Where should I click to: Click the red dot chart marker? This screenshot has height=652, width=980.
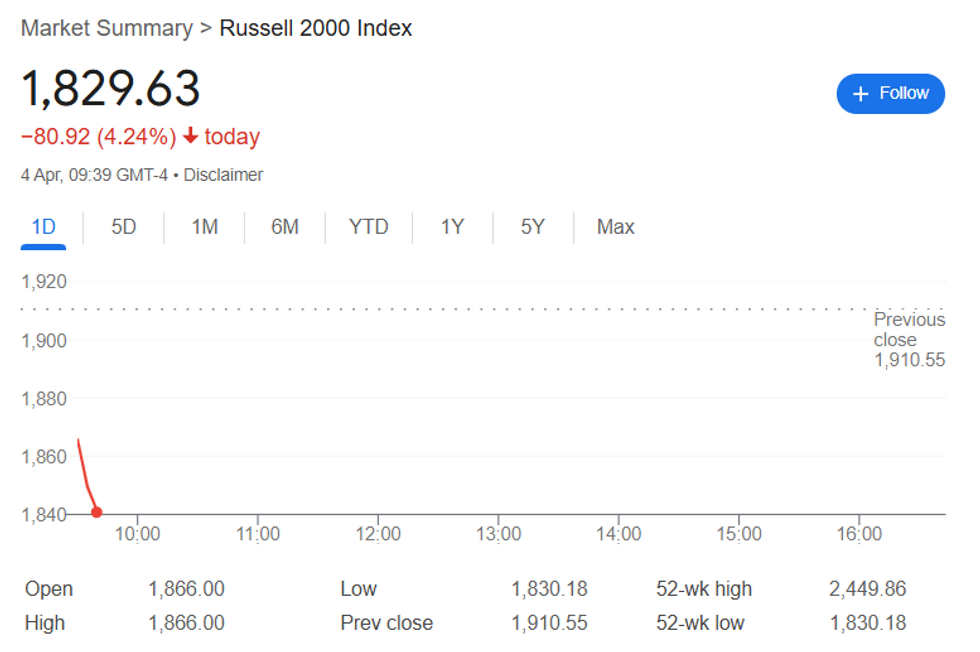tap(96, 512)
